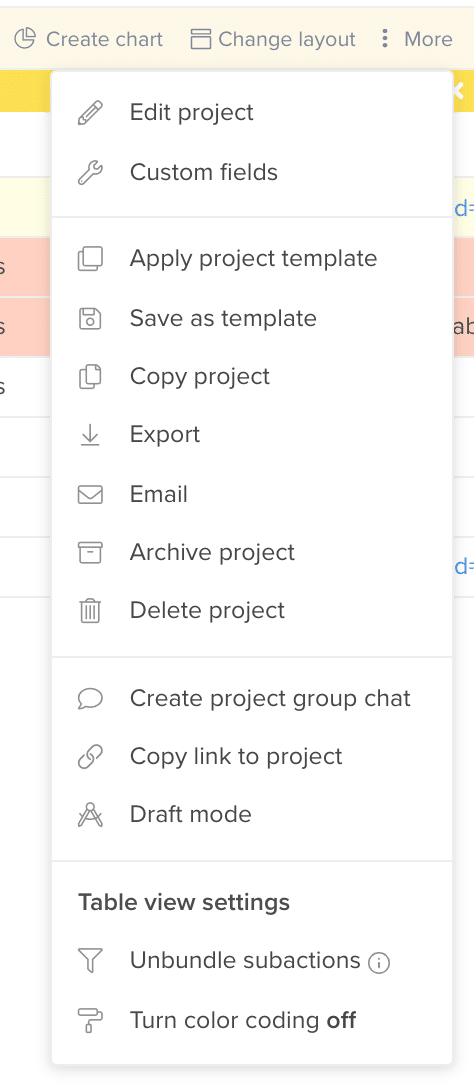Image resolution: width=474 pixels, height=1092 pixels.
Task: Click the envelope Email icon
Action: [x=90, y=494]
